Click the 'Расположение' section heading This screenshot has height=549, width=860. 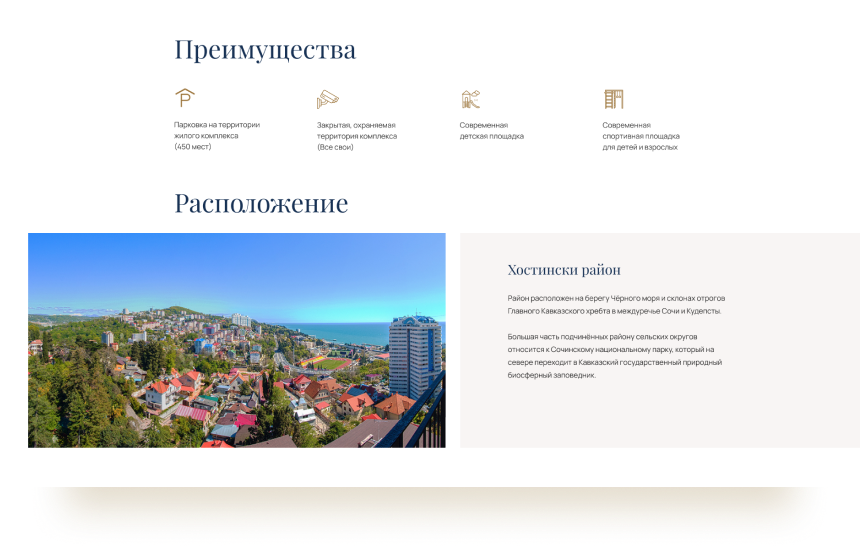261,204
